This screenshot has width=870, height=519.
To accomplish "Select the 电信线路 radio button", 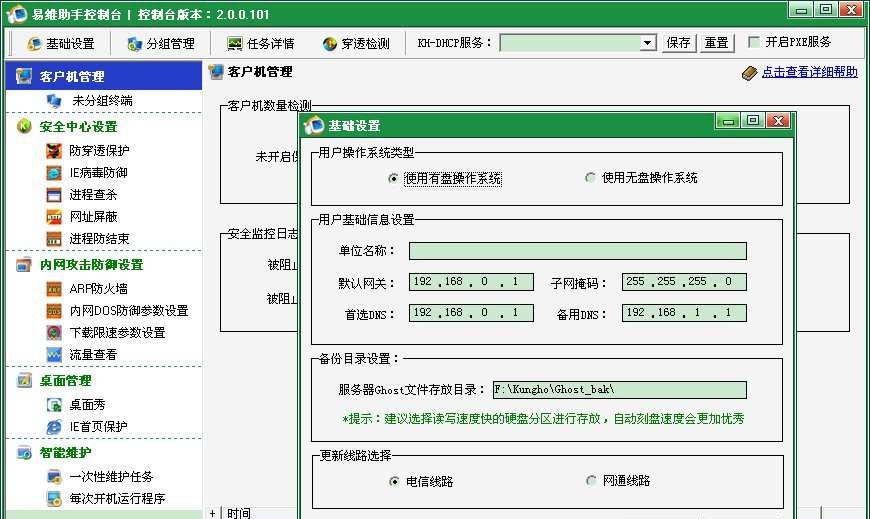I will [x=394, y=481].
